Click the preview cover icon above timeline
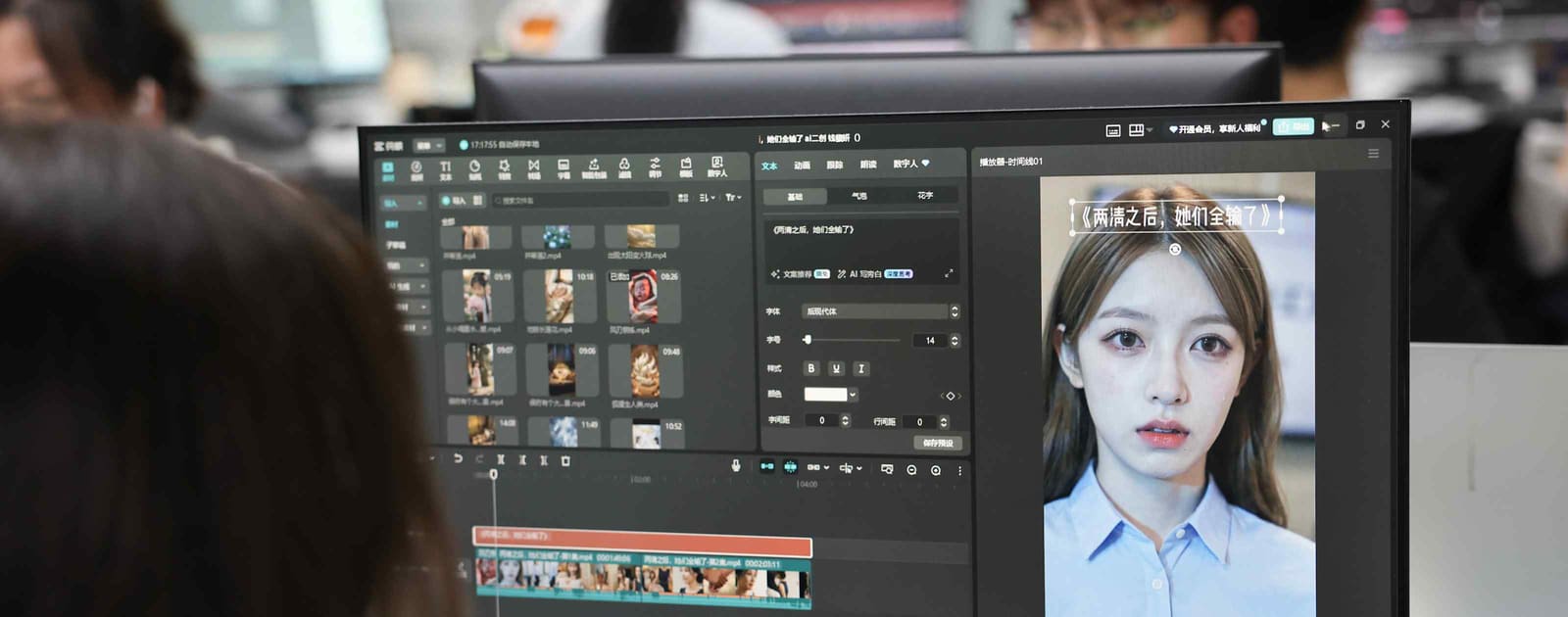This screenshot has height=617, width=1568. point(887,469)
